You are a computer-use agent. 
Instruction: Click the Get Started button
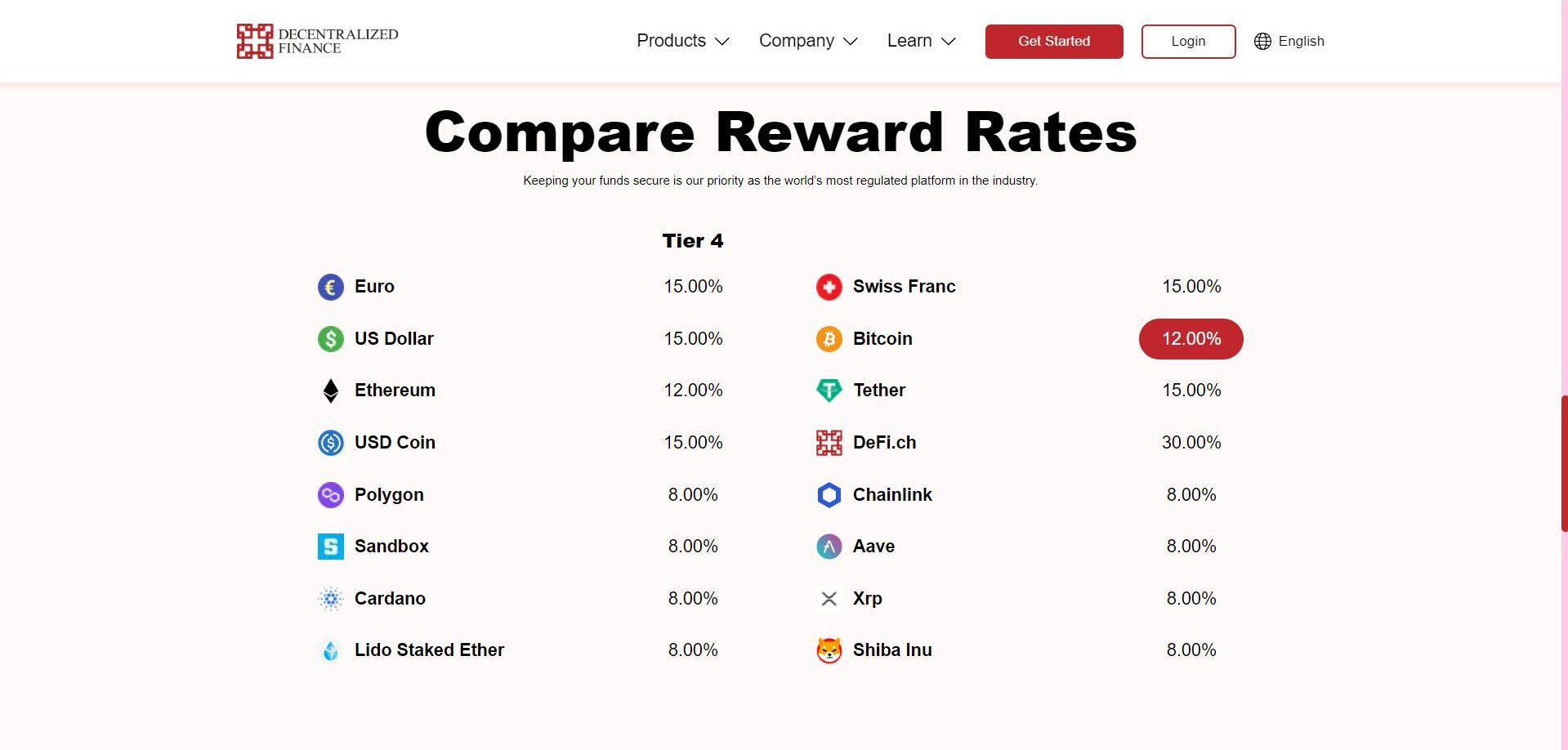click(1053, 41)
